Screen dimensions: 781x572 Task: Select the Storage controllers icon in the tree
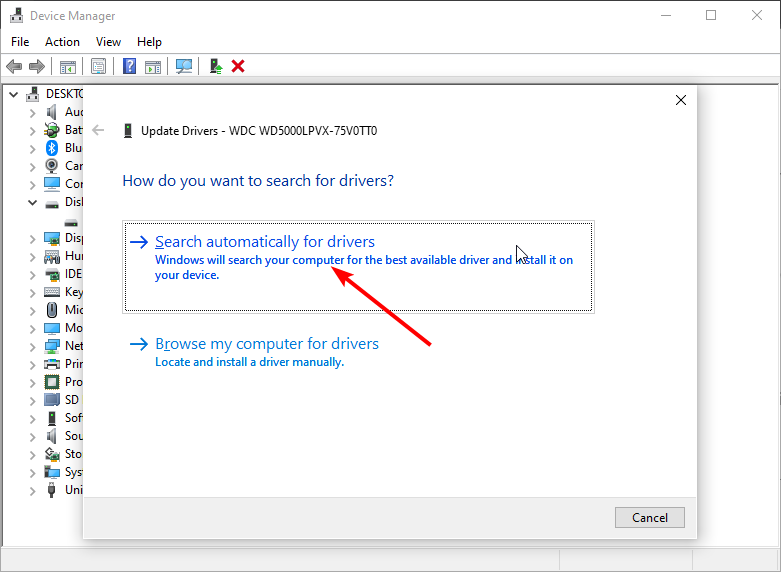[52, 454]
